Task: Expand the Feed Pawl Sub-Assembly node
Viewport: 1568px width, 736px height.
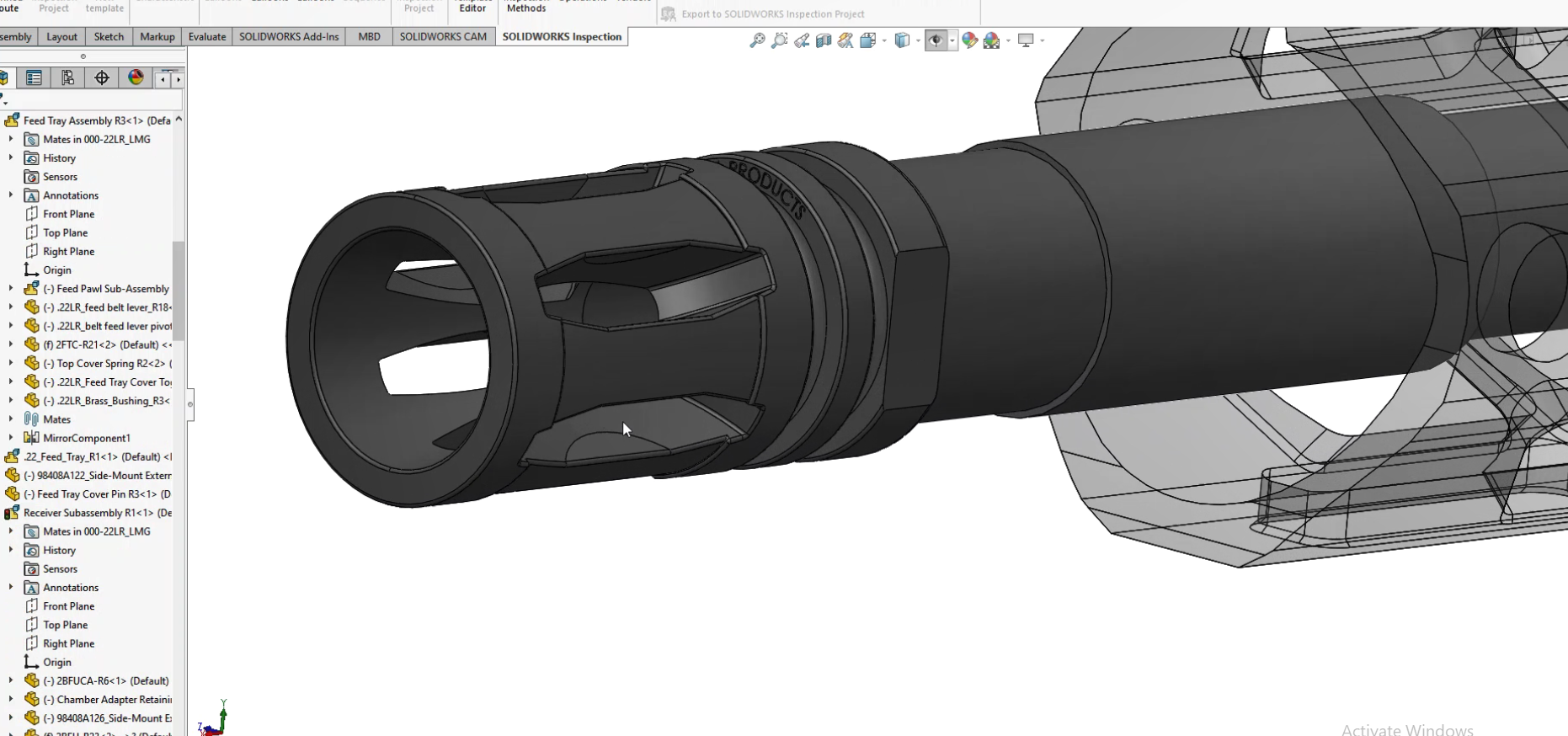Action: click(x=11, y=289)
